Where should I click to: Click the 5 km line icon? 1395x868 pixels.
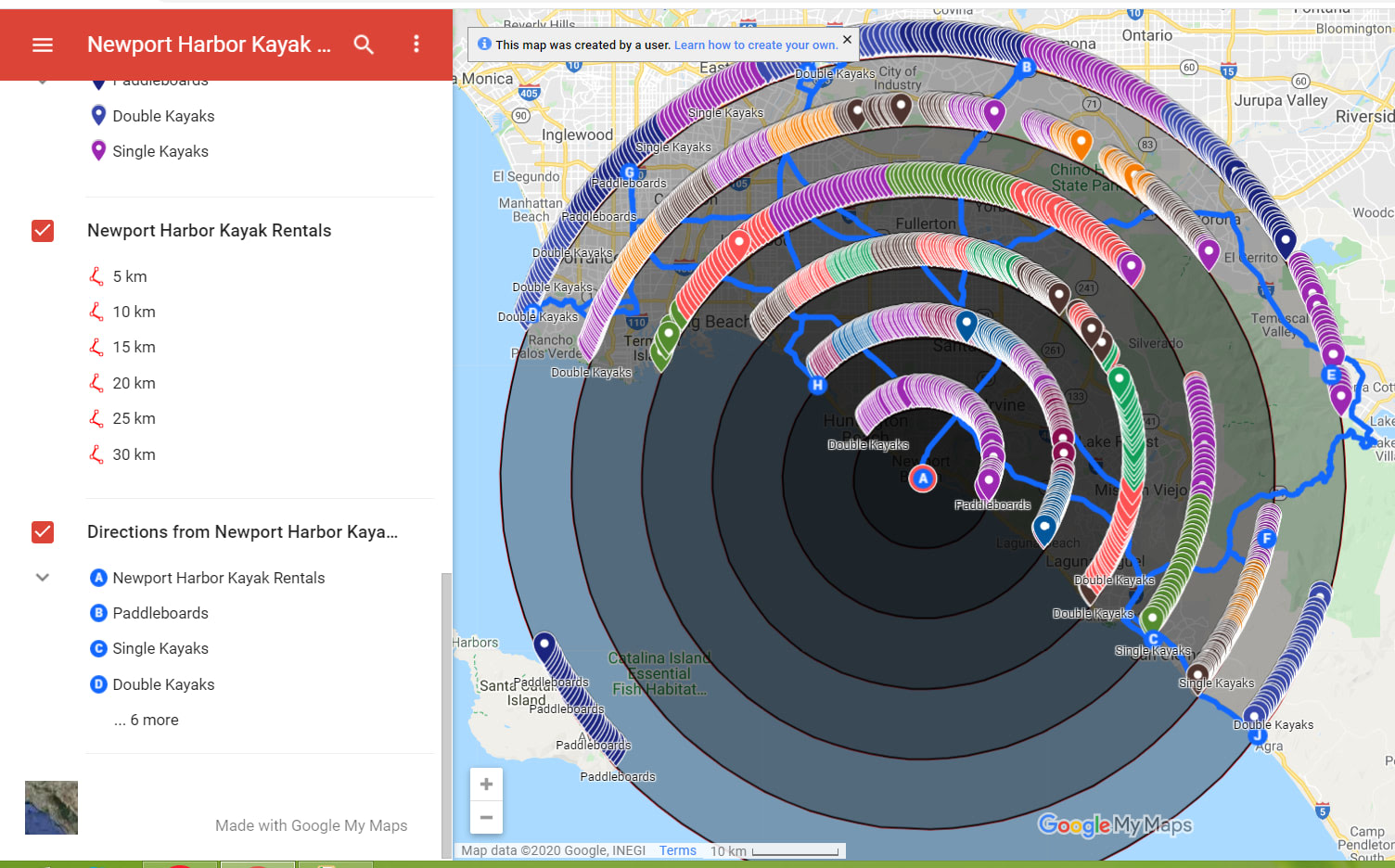click(96, 276)
